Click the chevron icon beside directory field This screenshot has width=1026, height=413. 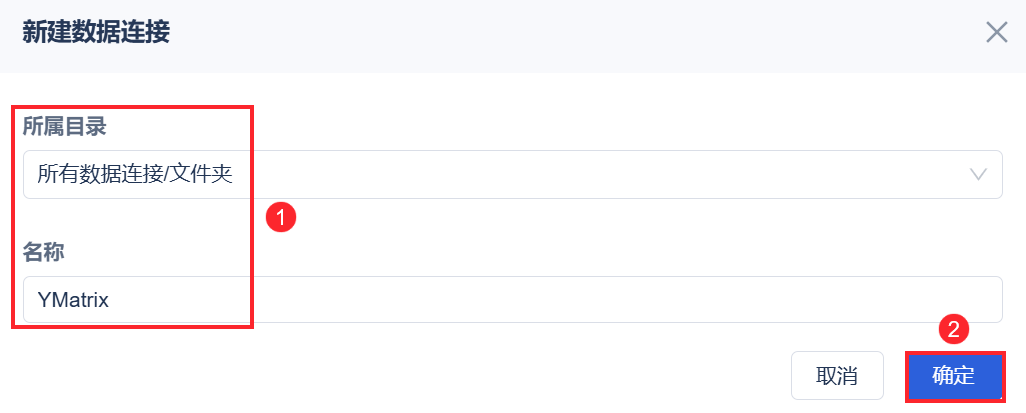pyautogui.click(x=979, y=175)
